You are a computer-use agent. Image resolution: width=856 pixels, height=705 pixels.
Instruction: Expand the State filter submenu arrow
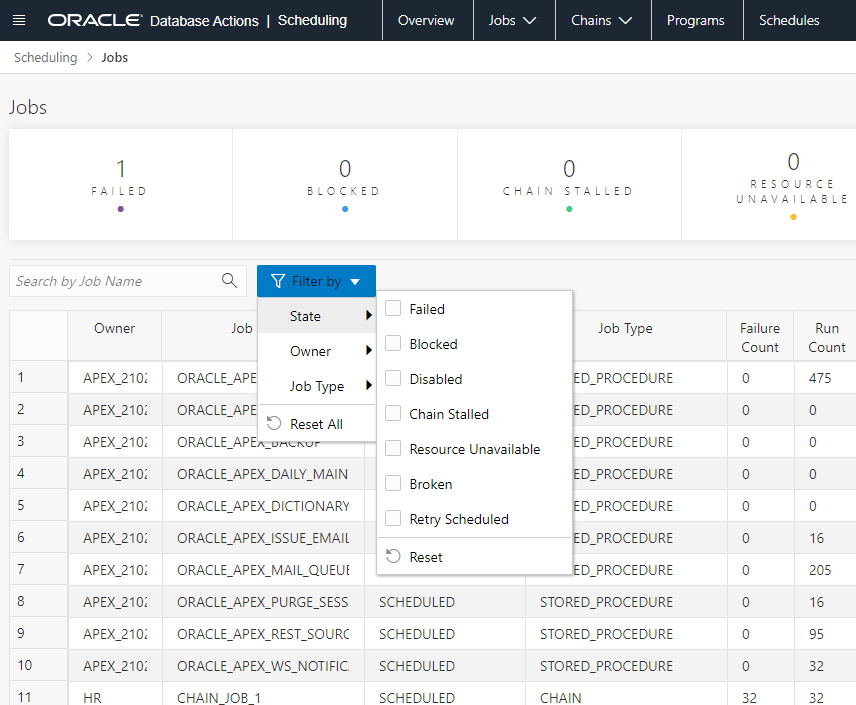click(369, 315)
